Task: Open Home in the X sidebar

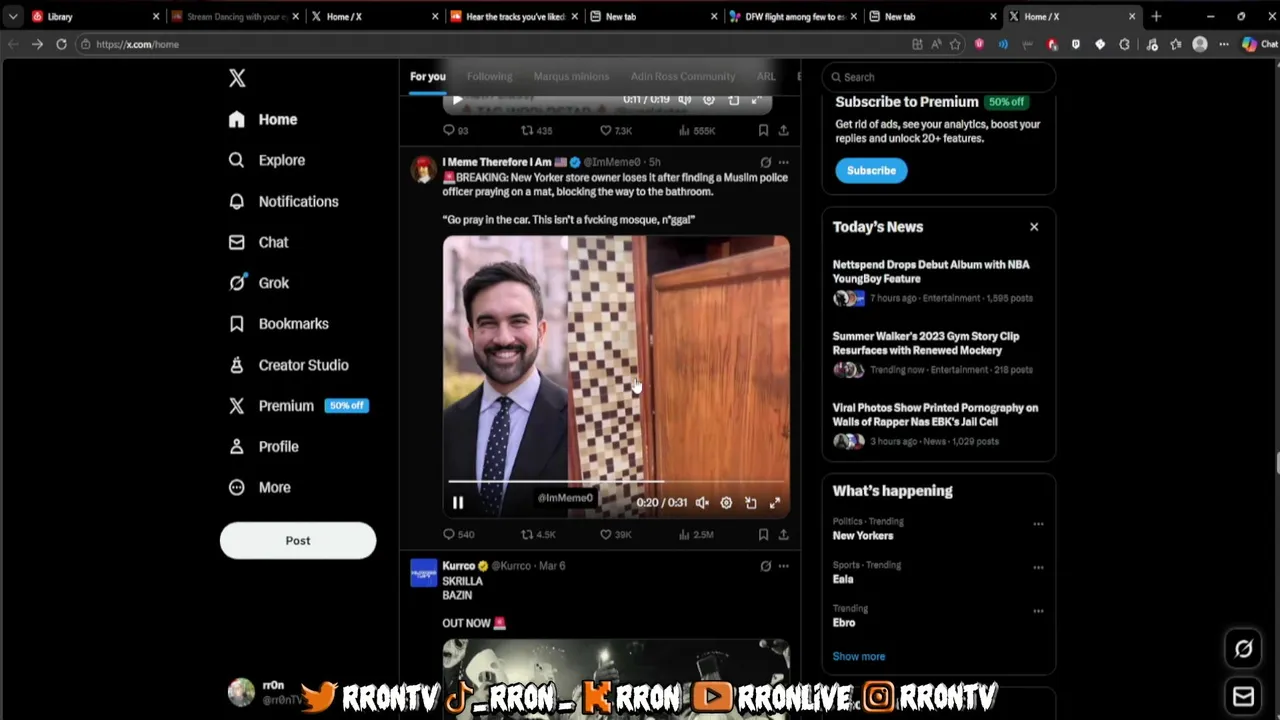Action: 263,119
